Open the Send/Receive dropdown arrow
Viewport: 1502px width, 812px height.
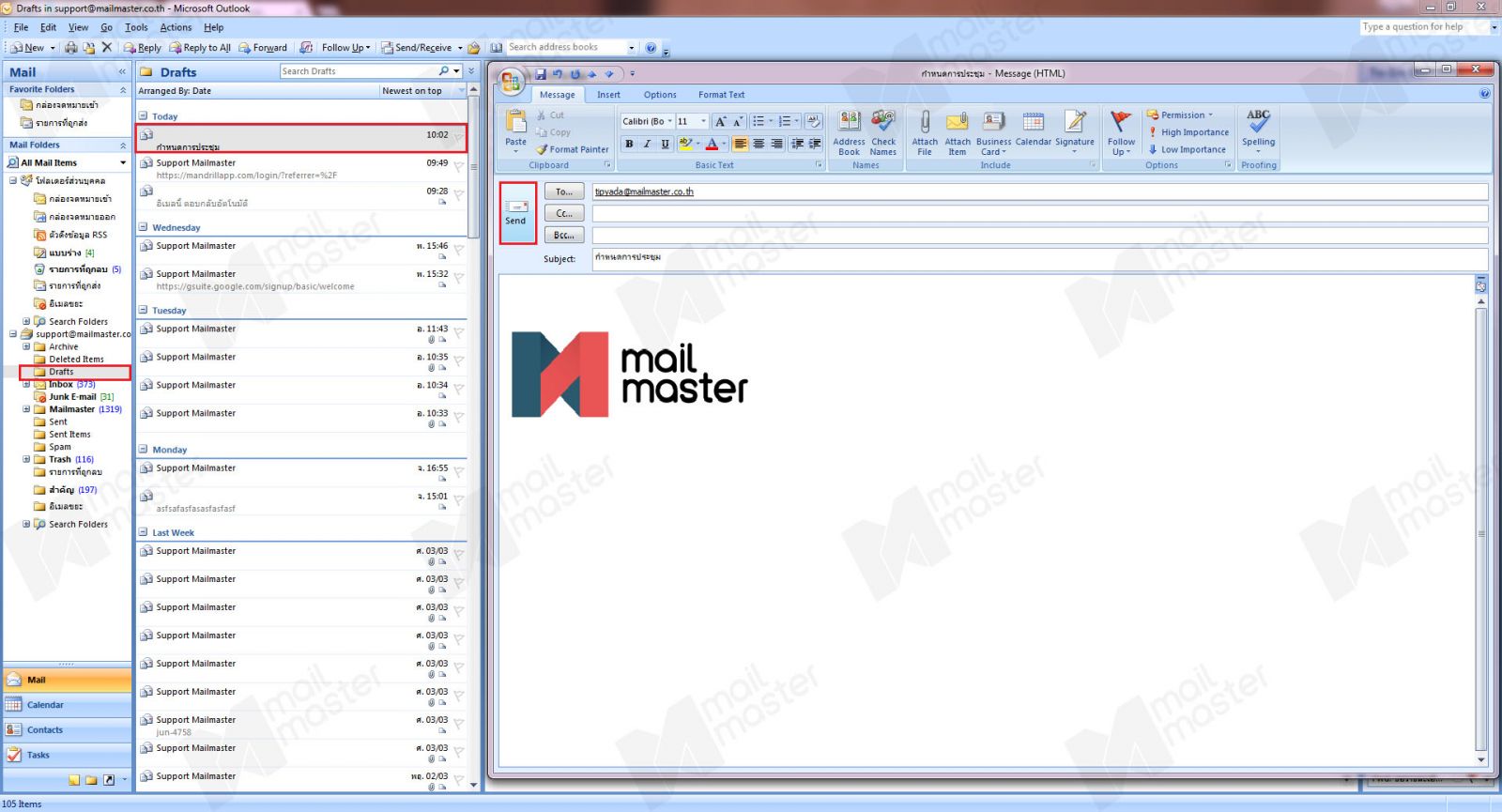pos(459,48)
